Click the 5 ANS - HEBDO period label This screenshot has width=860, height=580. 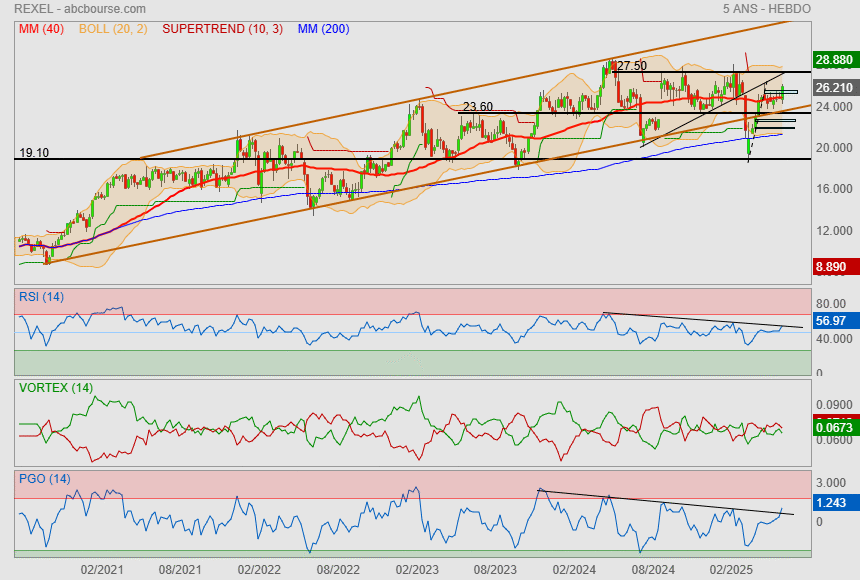pyautogui.click(x=766, y=9)
